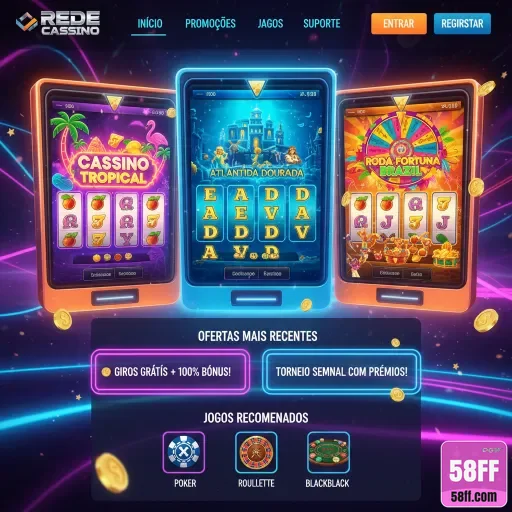Visit the 58ff.com pink badge link
The image size is (512, 512).
coord(474,475)
